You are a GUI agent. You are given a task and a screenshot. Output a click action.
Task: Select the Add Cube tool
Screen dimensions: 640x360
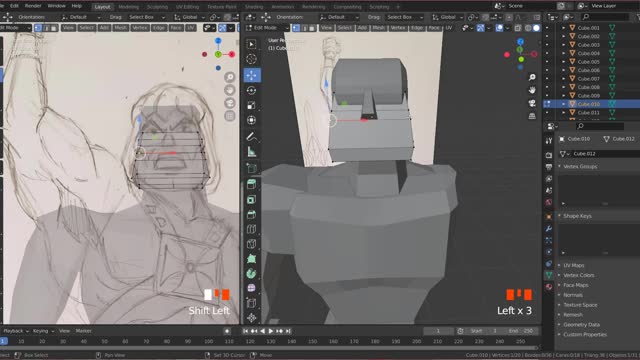pyautogui.click(x=251, y=168)
